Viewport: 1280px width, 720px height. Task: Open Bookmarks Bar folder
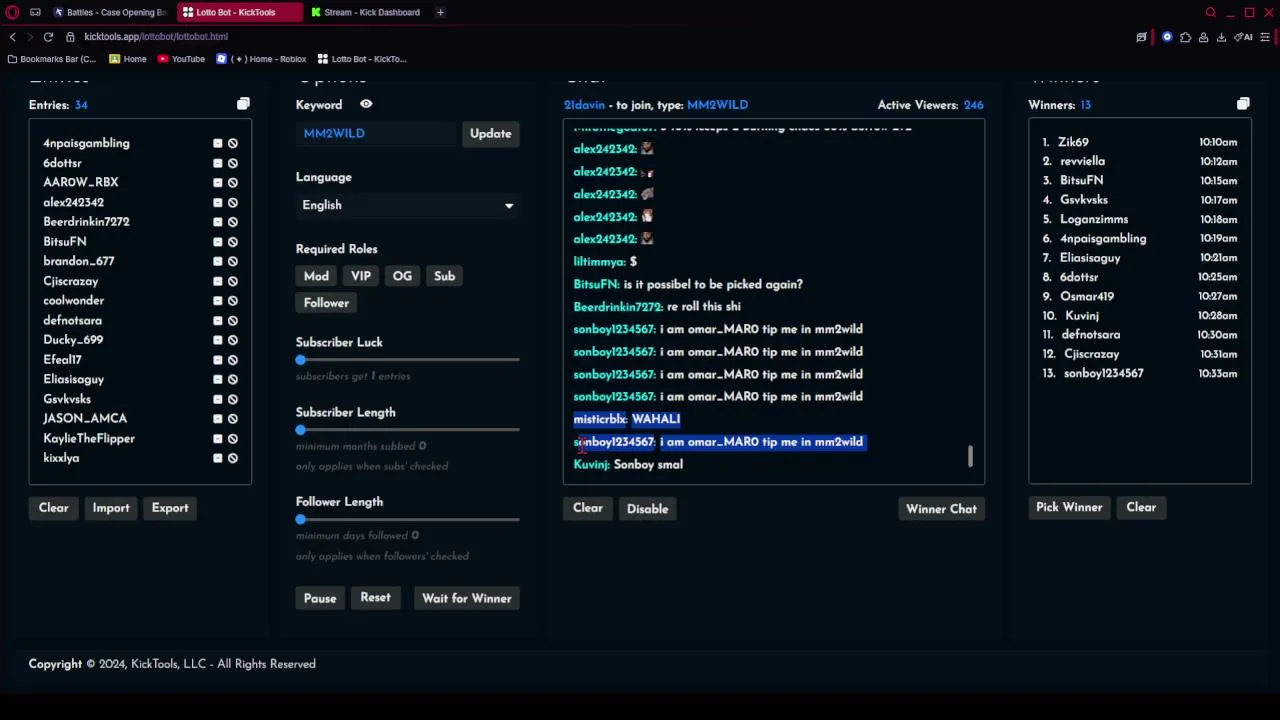coord(51,59)
